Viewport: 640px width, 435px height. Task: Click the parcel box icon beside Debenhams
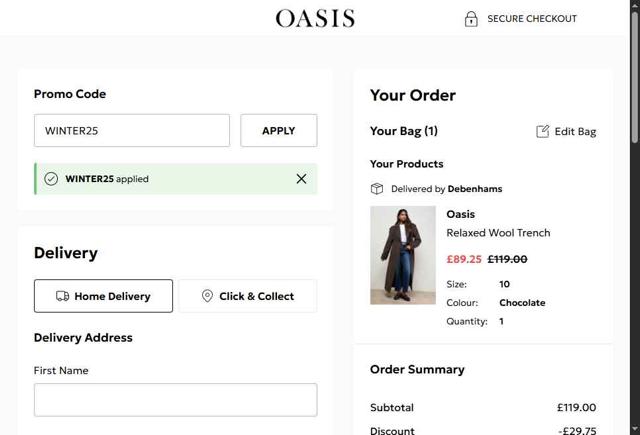(x=377, y=188)
